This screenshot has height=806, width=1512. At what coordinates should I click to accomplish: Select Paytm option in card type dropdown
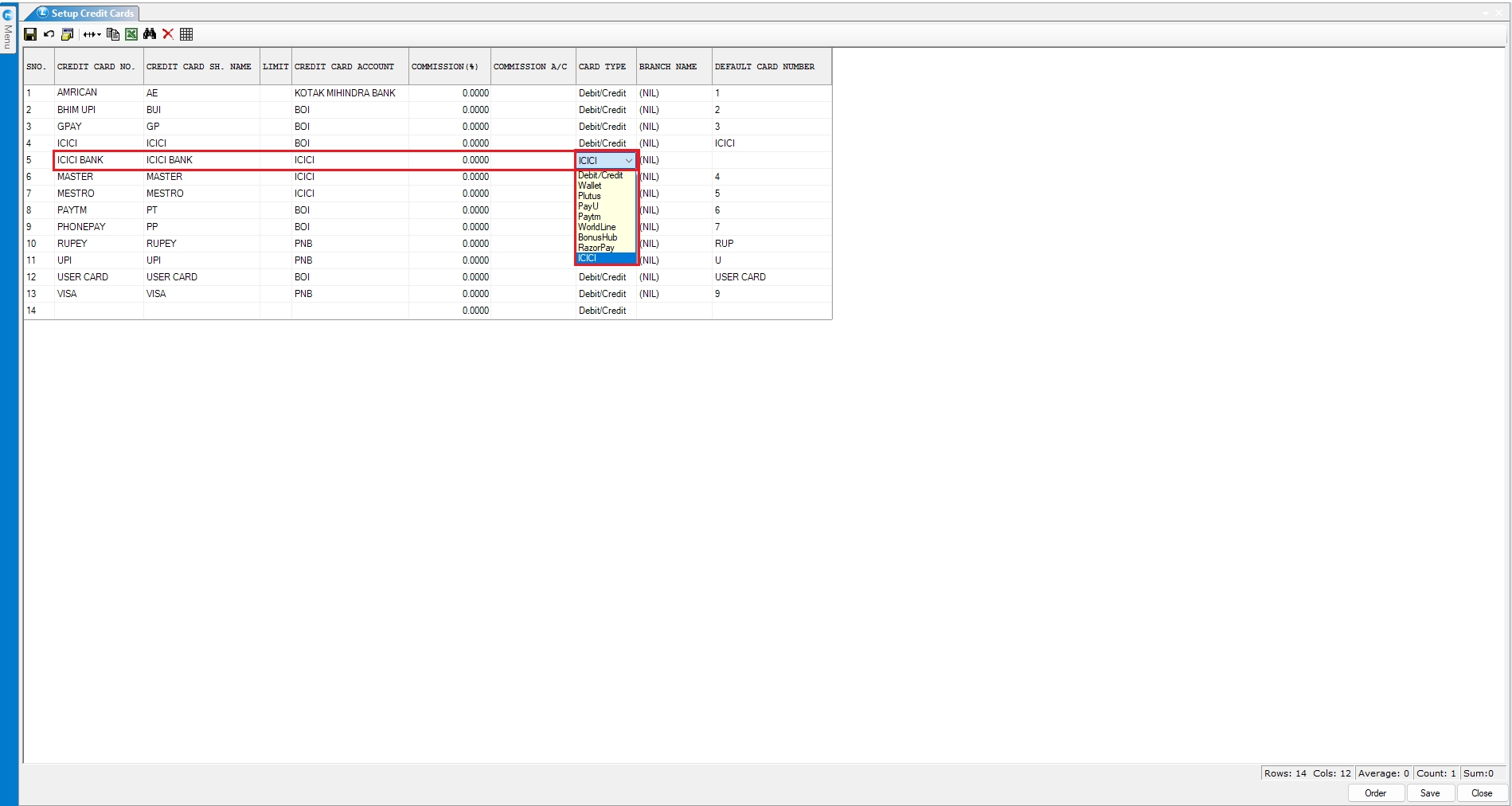click(x=589, y=217)
